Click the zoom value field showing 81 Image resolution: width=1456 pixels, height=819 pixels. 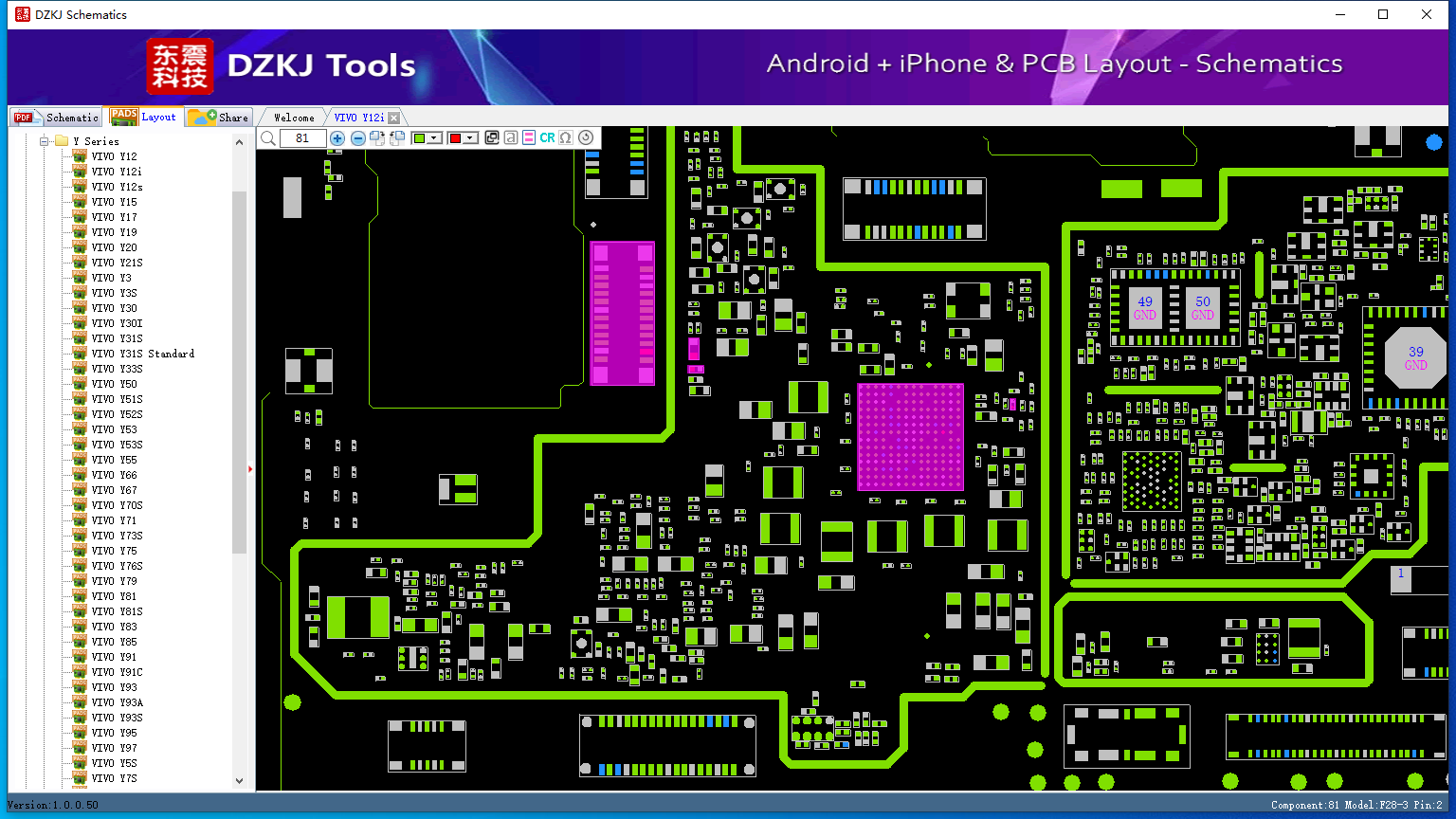click(302, 138)
